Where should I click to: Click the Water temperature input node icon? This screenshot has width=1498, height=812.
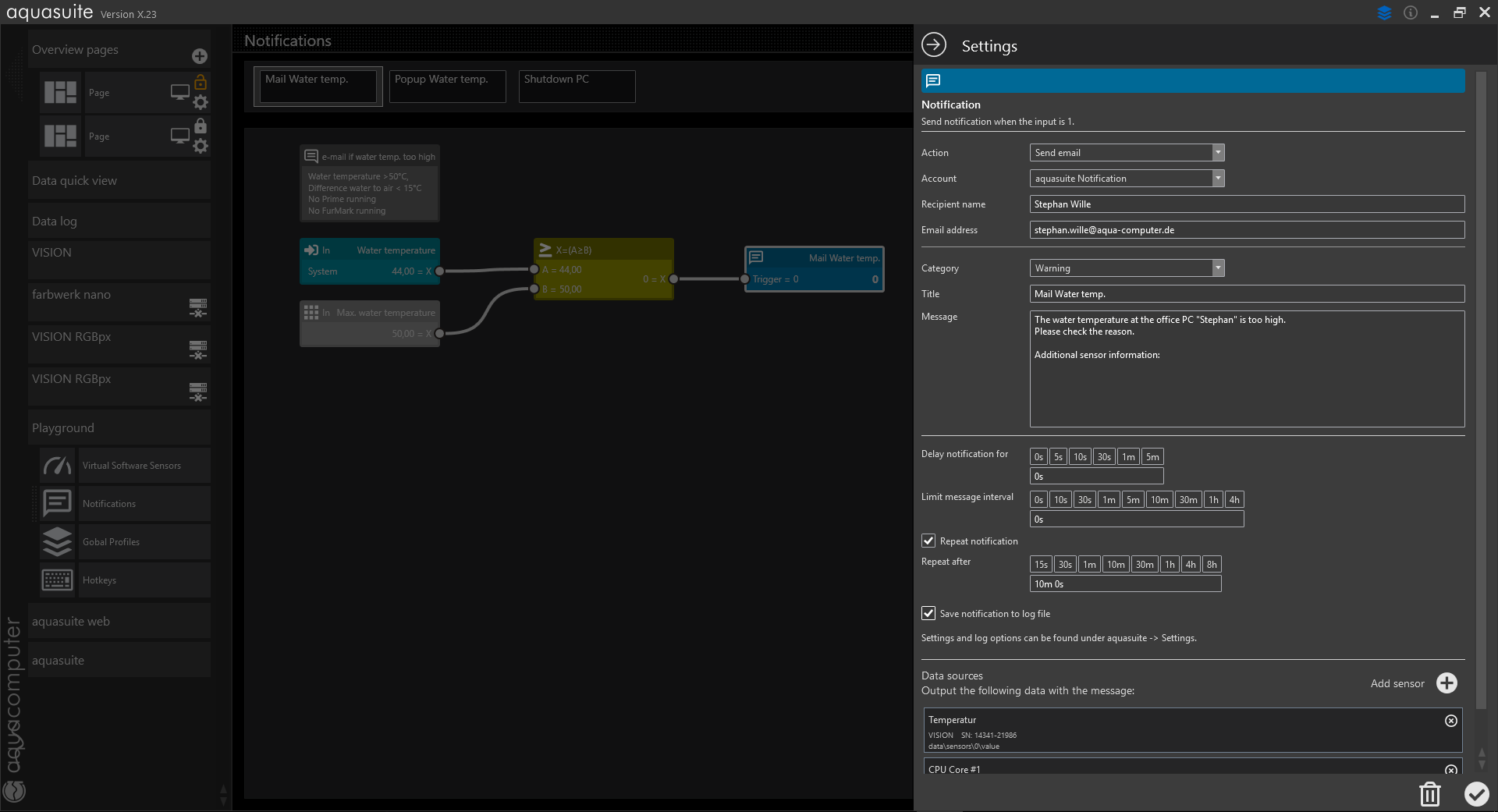click(311, 250)
